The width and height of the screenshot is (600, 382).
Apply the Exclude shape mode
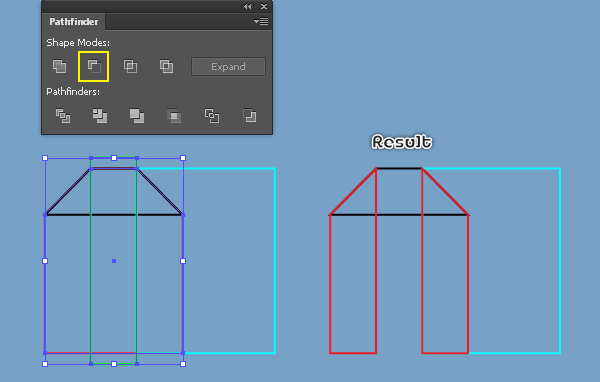tap(166, 67)
